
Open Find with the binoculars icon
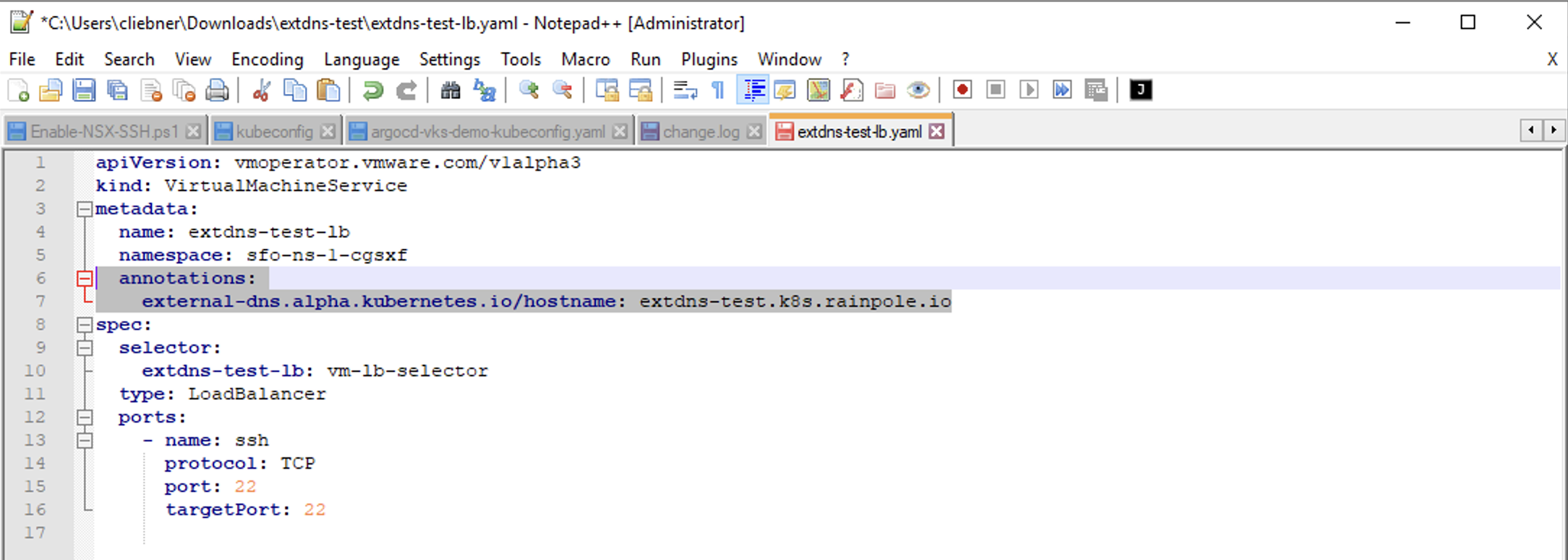[450, 90]
